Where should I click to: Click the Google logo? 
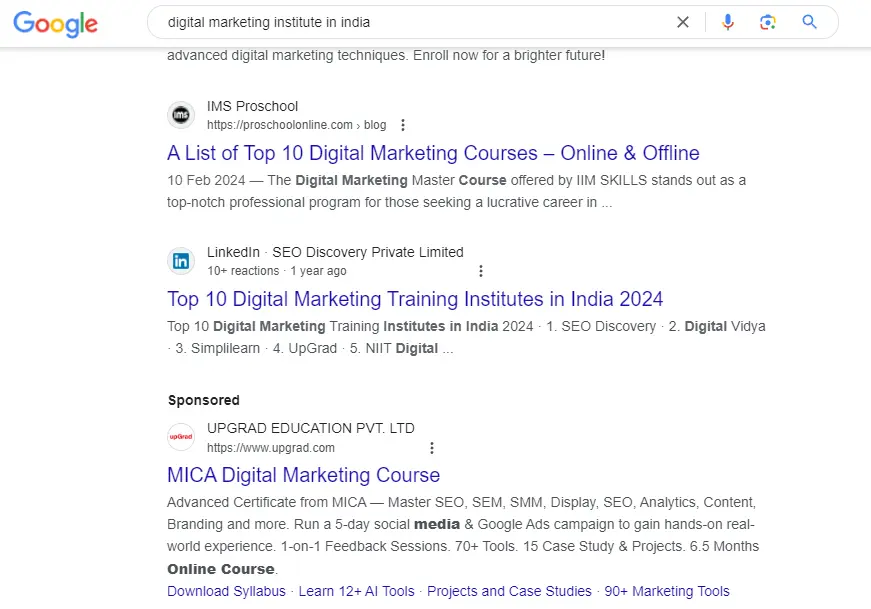(x=55, y=24)
